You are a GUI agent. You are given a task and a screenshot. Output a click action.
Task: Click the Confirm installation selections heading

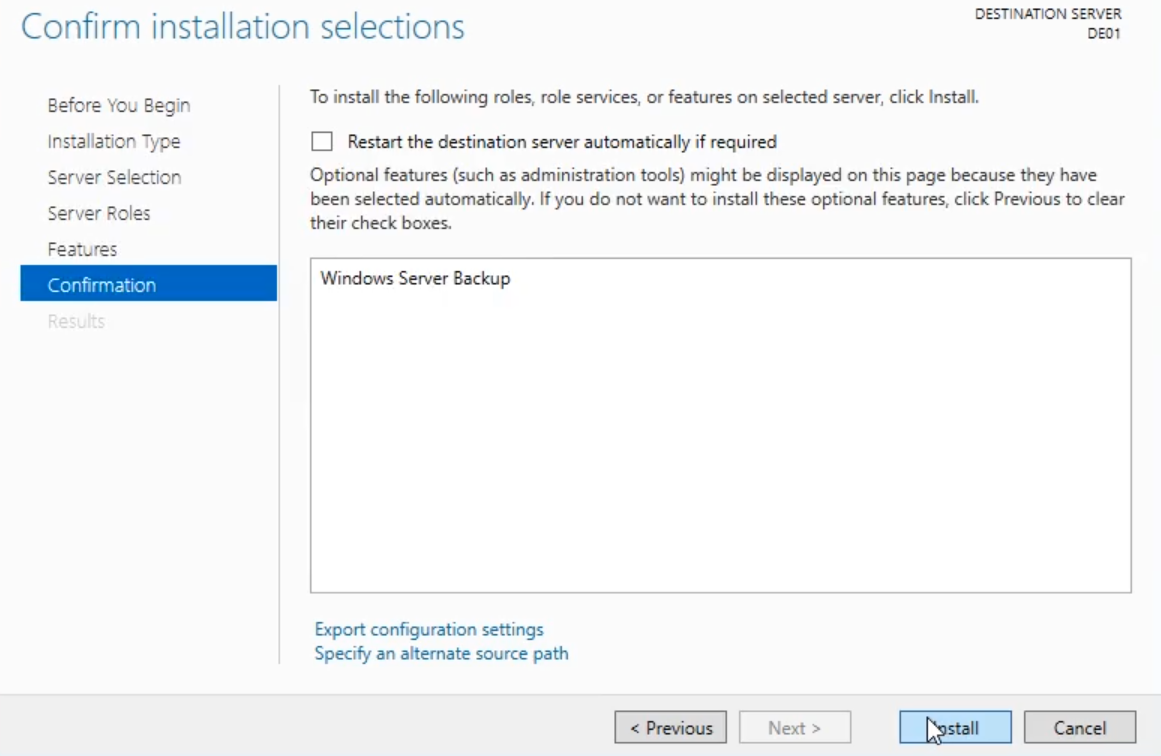(x=243, y=27)
